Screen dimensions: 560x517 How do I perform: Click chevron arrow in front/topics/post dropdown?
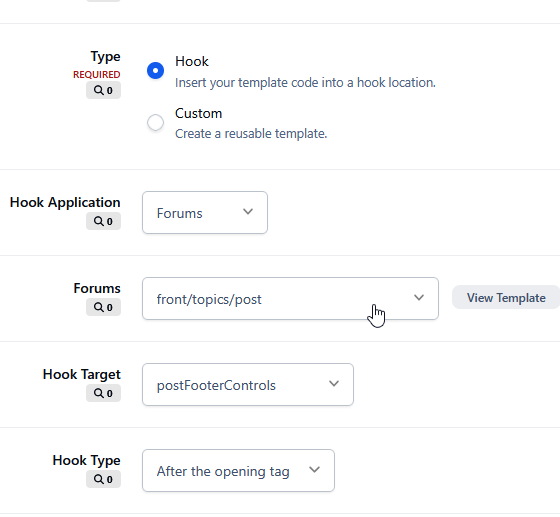[x=419, y=297]
